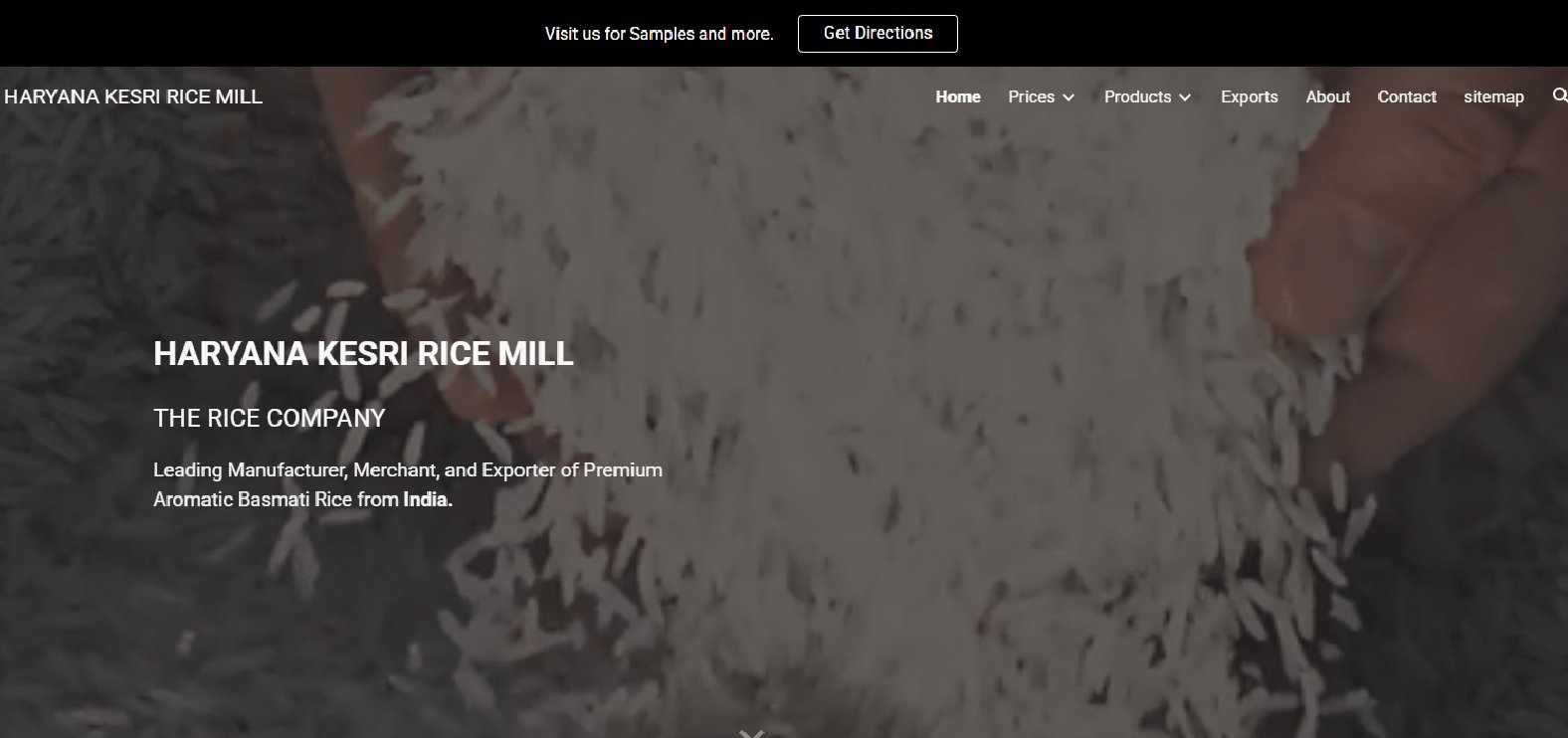Click the Get Directions button
Screen dimensions: 1568x738
click(x=878, y=33)
